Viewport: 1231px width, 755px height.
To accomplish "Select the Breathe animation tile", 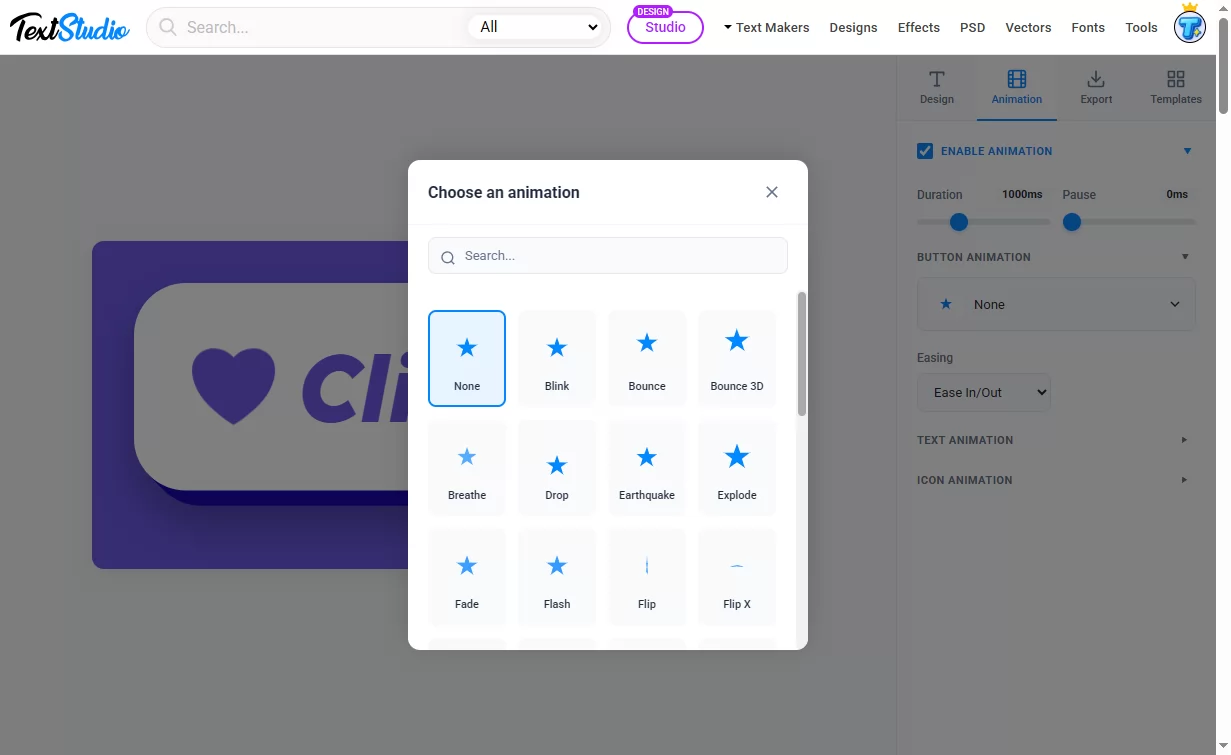I will 467,468.
